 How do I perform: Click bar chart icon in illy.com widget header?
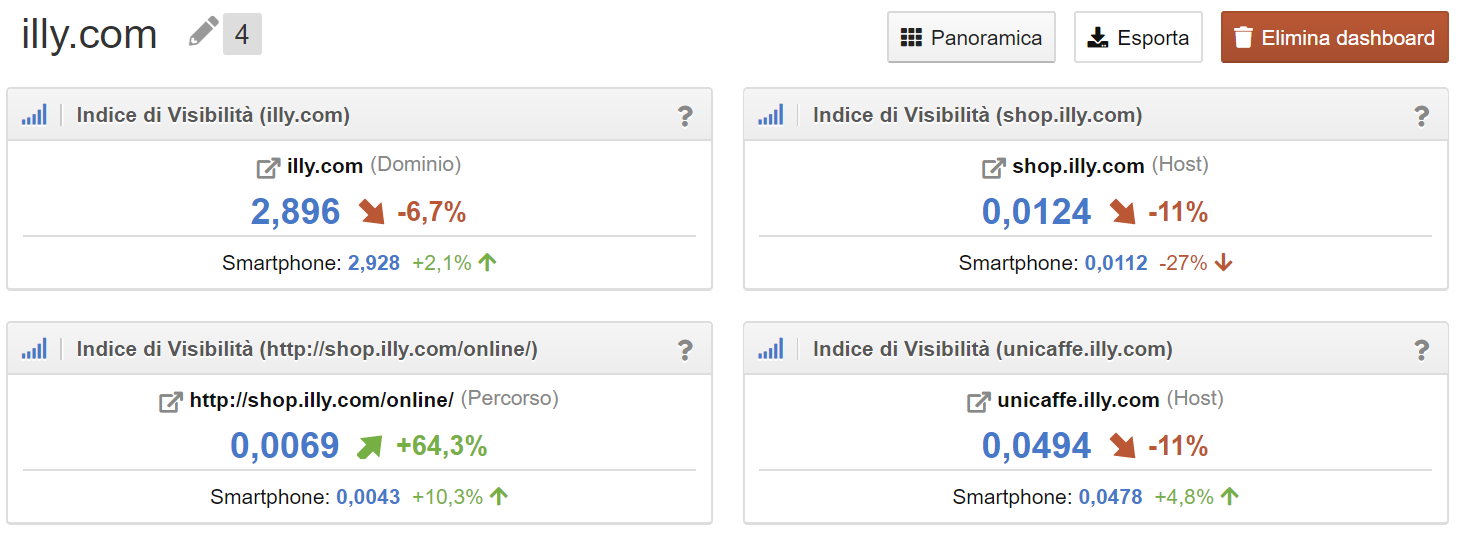click(34, 115)
